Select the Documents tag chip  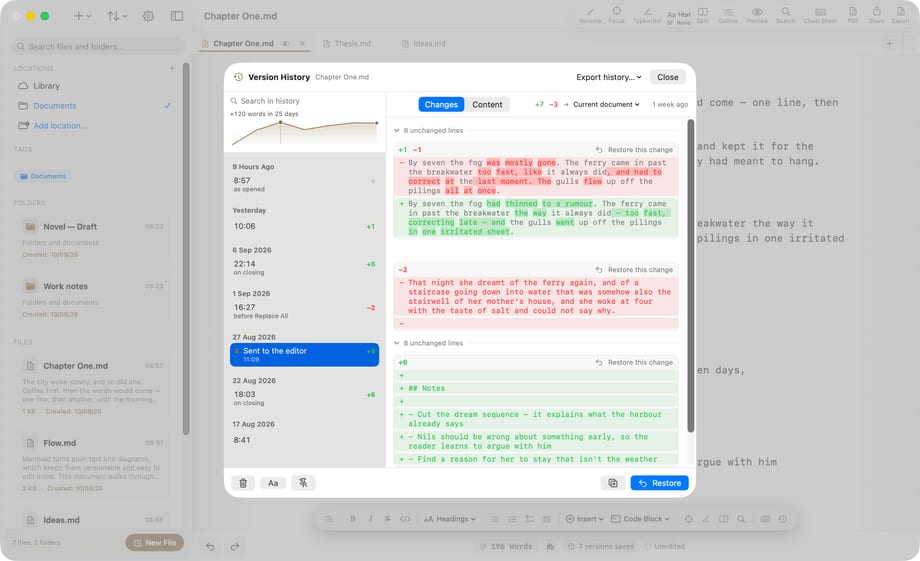[x=43, y=176]
